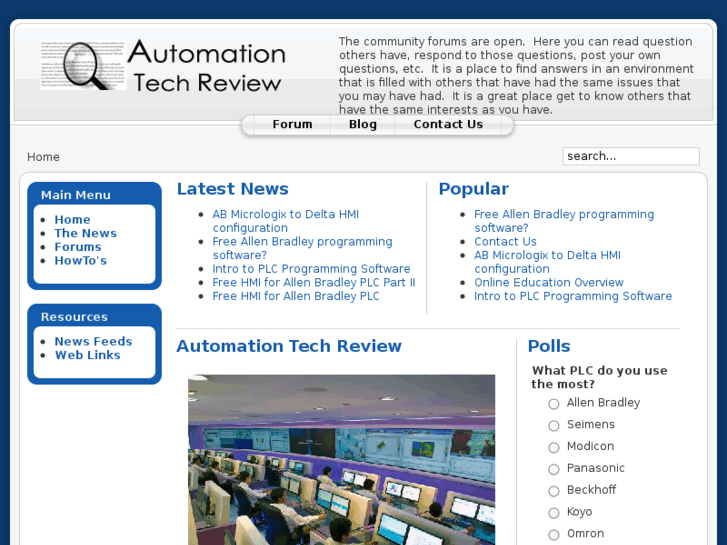
Task: Open Popular Intro to PLC Programming Software
Action: [573, 296]
